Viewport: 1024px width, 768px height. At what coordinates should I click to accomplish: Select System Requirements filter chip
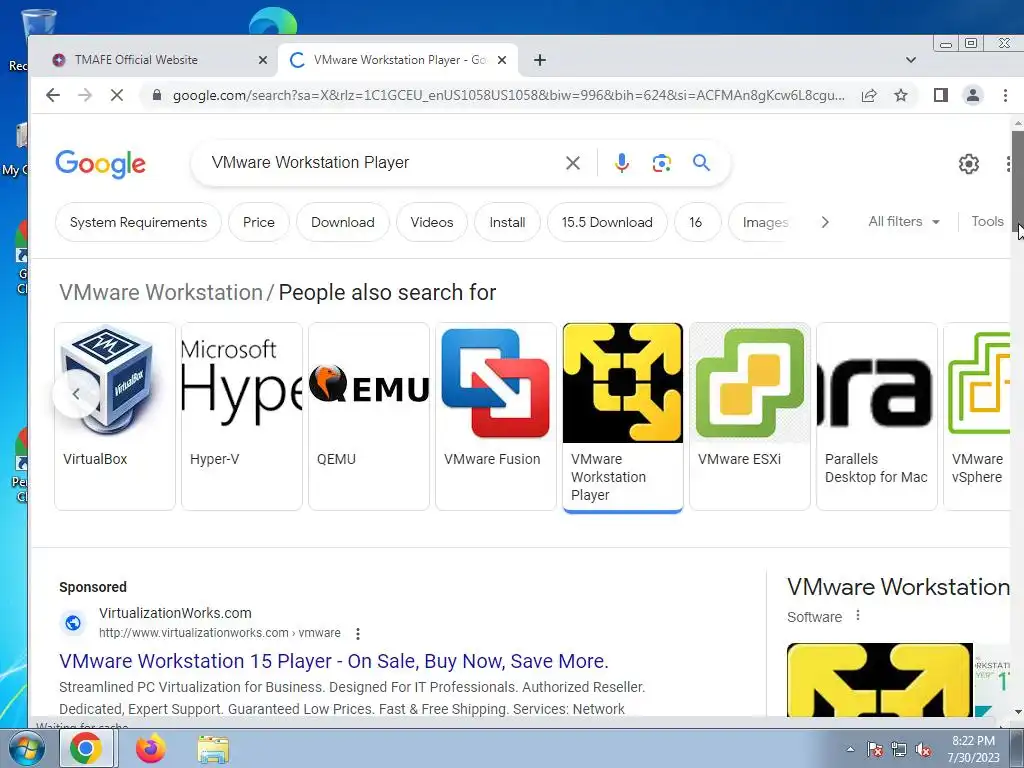coord(138,222)
